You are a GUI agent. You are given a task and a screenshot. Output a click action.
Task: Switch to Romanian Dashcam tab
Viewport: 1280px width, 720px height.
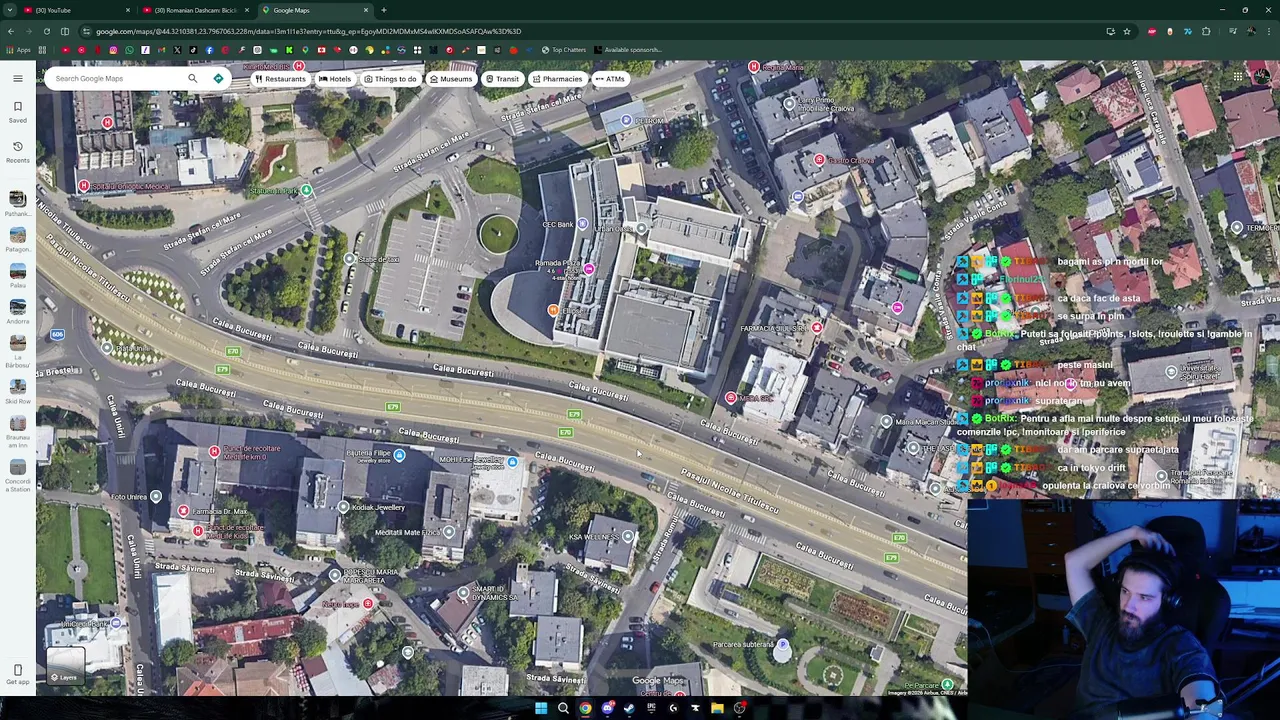point(195,10)
